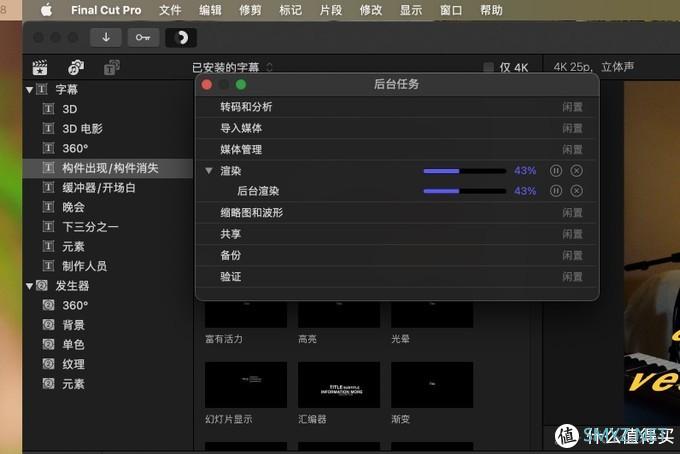
Task: Select the 3D titles category
Action: pos(108,109)
